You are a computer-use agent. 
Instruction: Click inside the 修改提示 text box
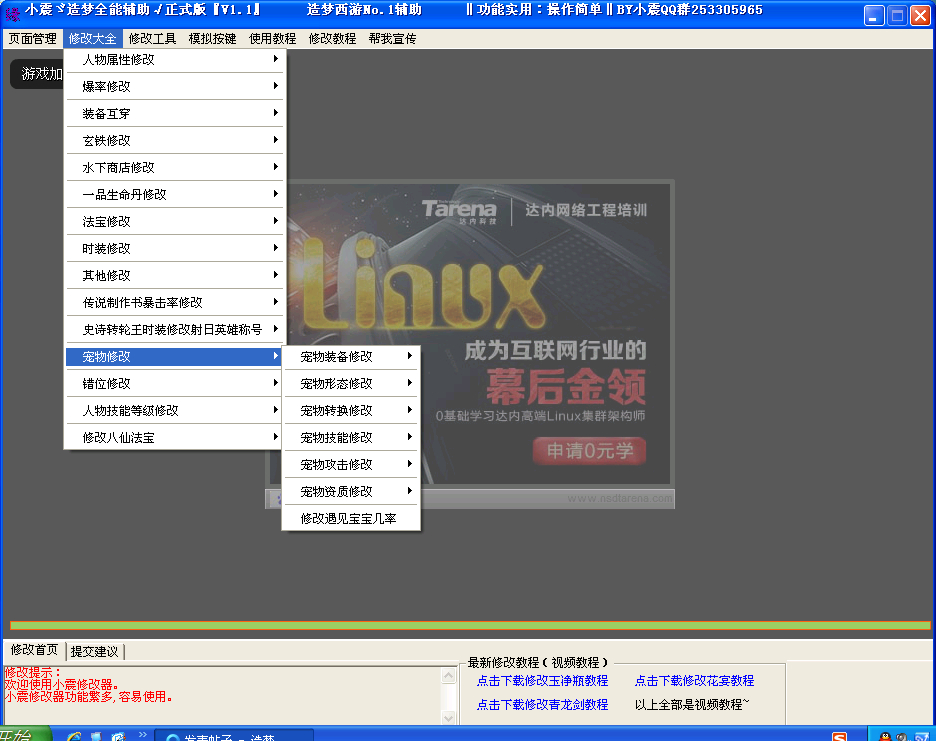[x=223, y=696]
